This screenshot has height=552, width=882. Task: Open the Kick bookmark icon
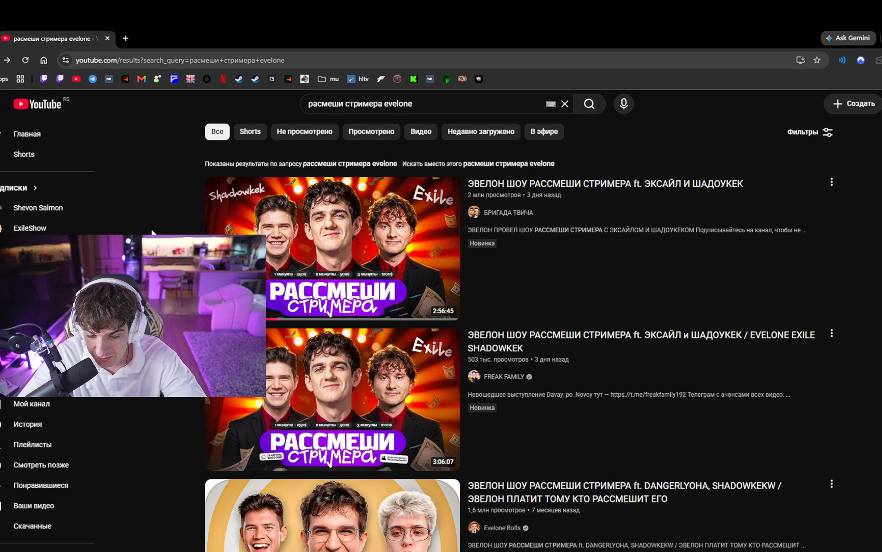point(413,79)
